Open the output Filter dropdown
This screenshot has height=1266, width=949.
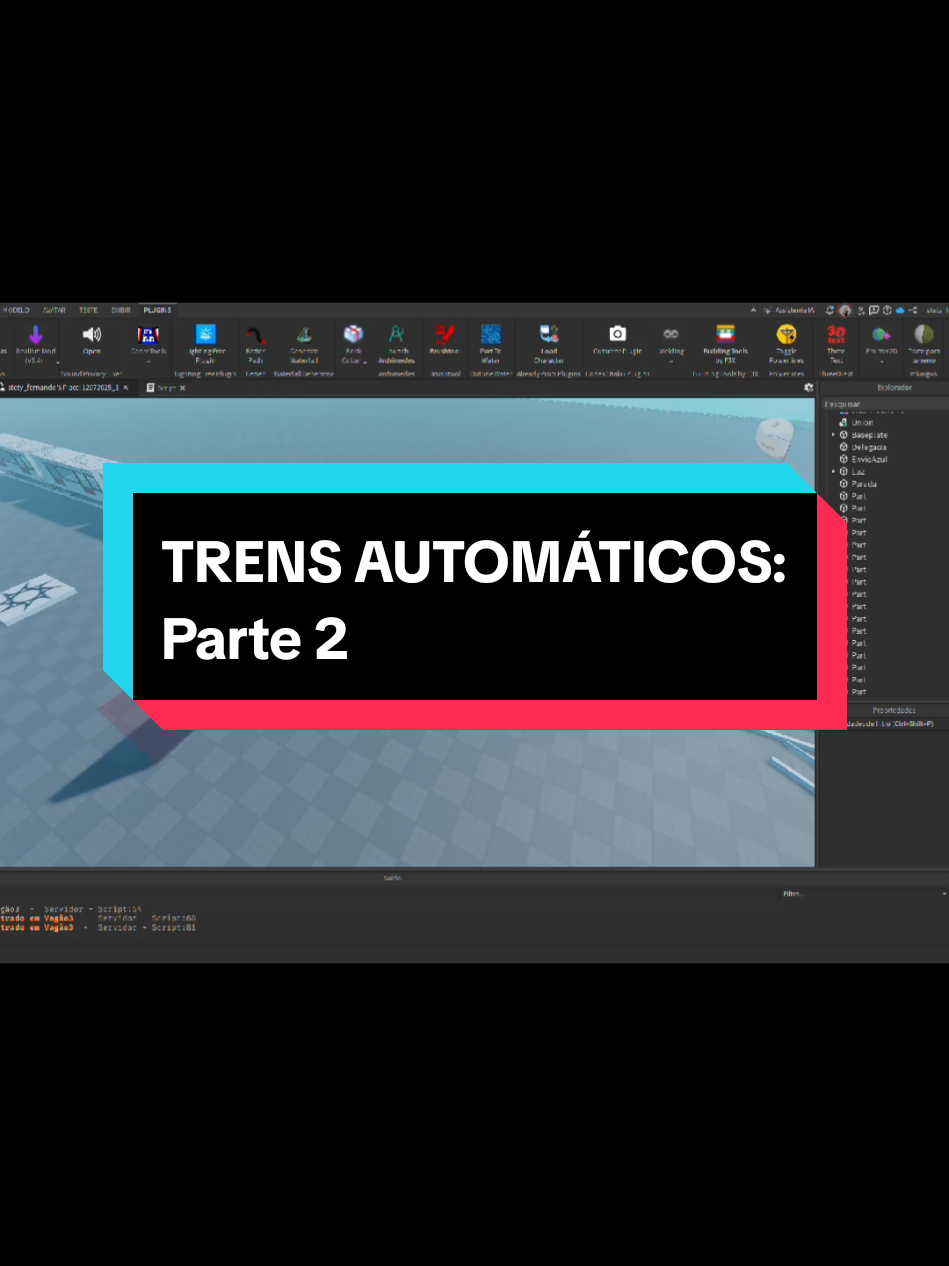(864, 894)
